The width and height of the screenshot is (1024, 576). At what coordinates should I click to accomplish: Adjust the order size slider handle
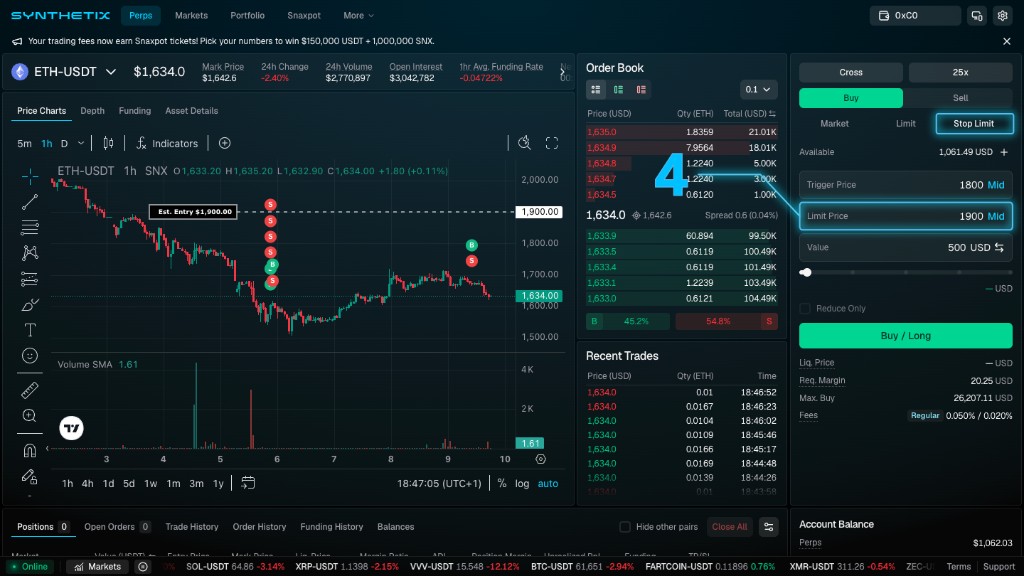pyautogui.click(x=806, y=272)
